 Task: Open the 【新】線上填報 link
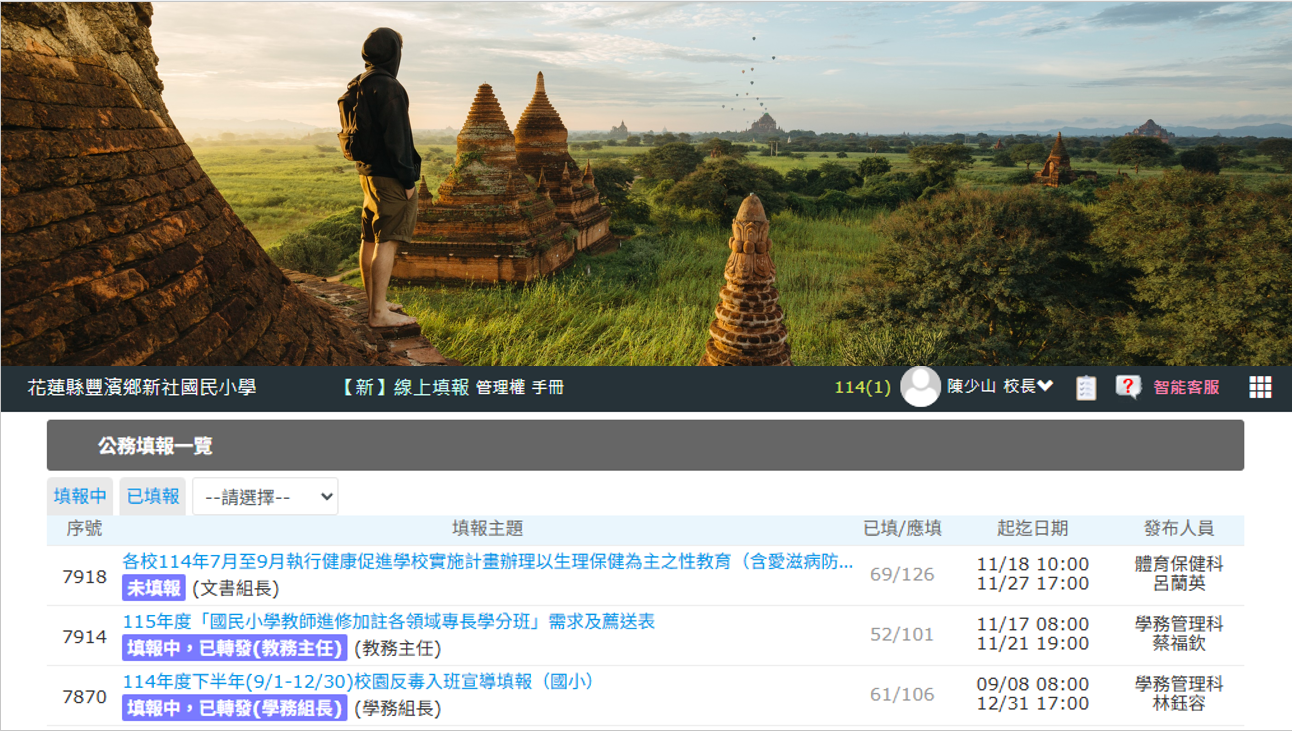405,387
